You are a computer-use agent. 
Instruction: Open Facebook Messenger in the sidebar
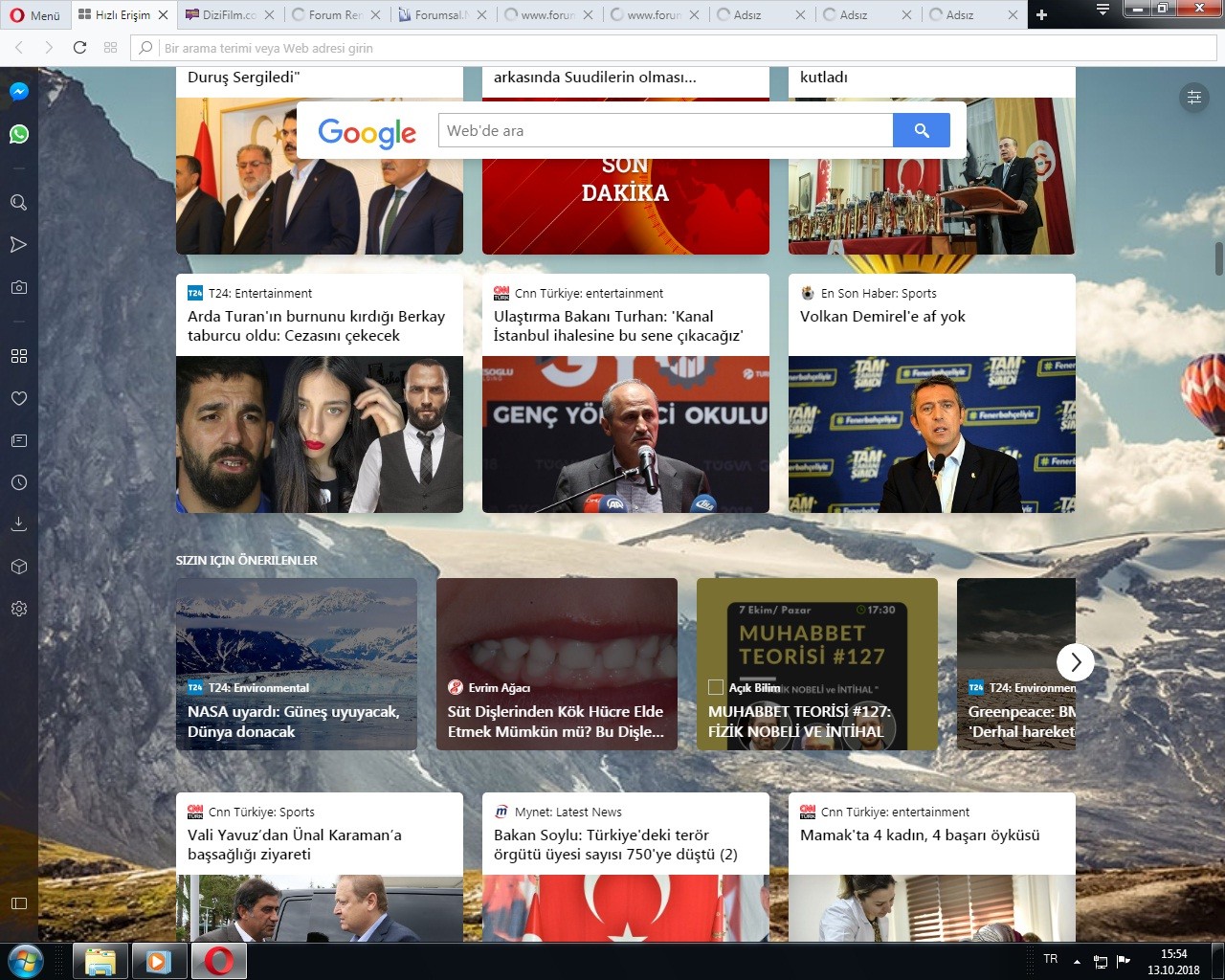click(x=18, y=92)
